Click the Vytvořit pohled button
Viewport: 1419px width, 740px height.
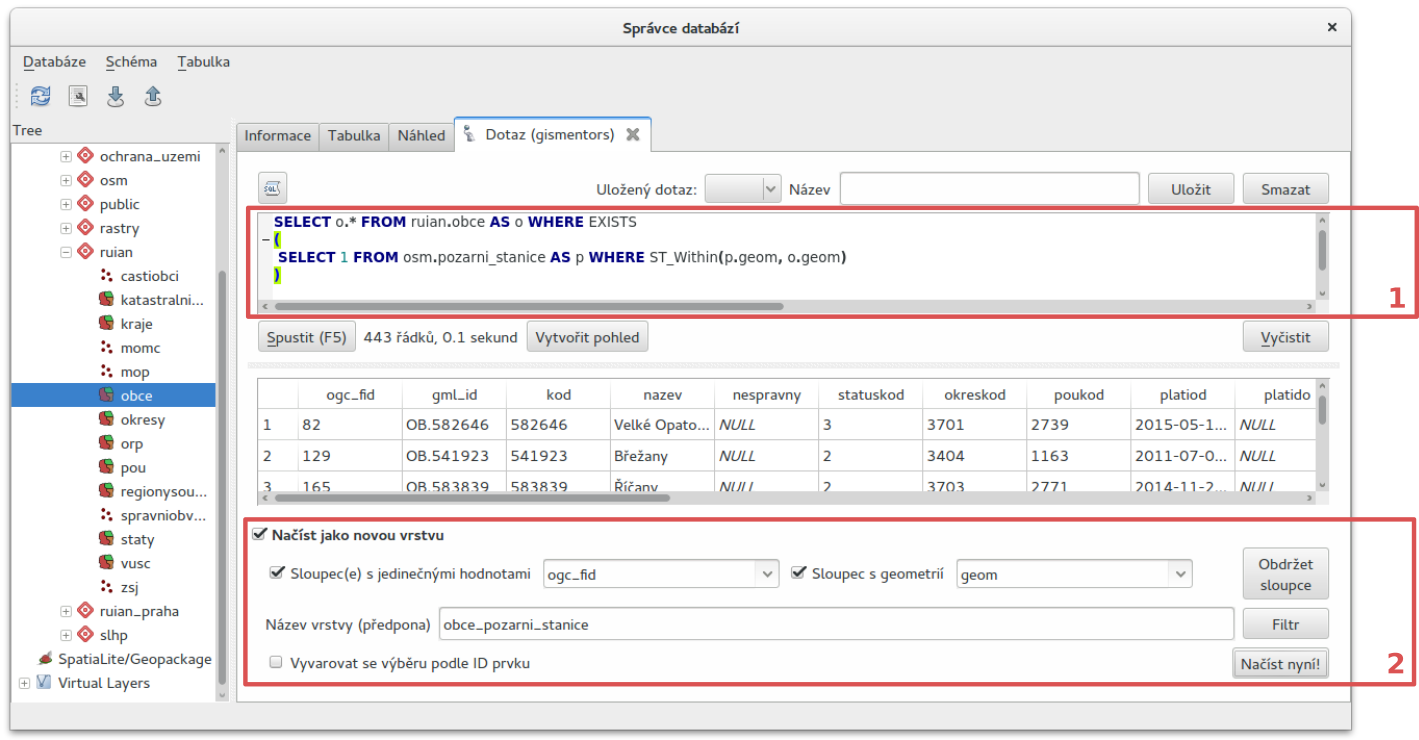coord(587,337)
